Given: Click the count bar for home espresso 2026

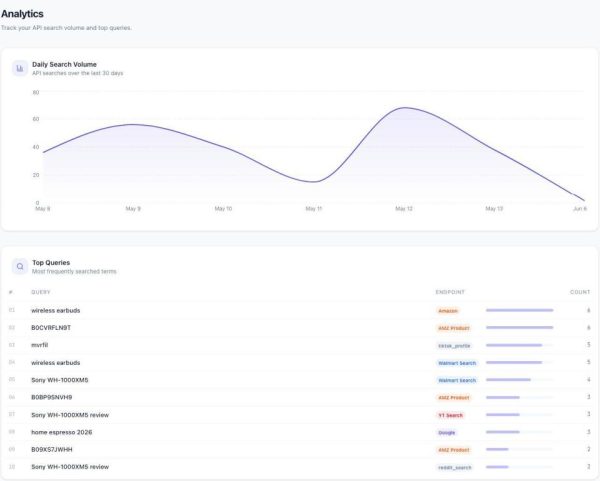Looking at the screenshot, I should tap(520, 432).
